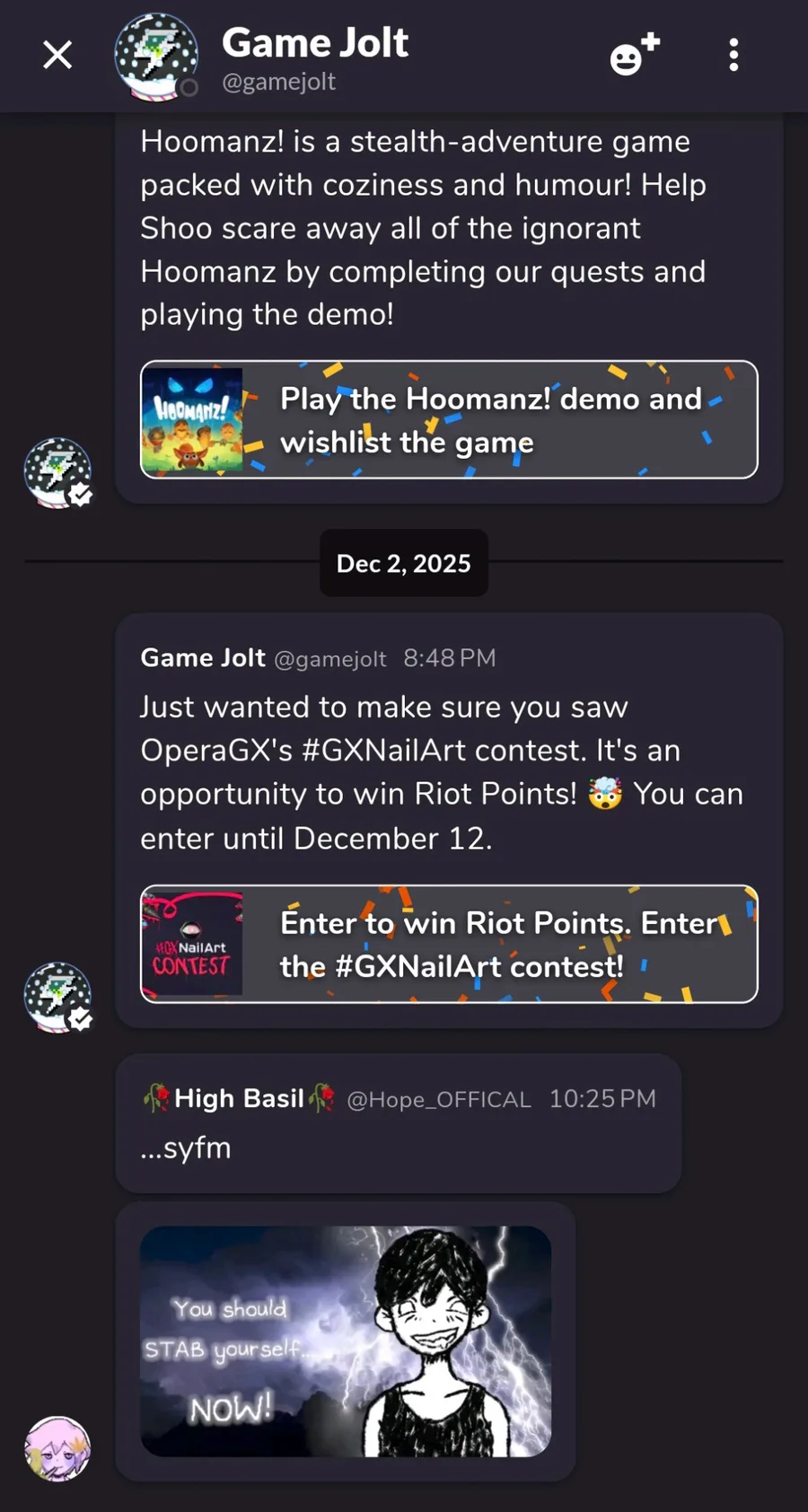Tap the Game Jolt sender name in message
This screenshot has width=808, height=1512.
click(x=203, y=657)
